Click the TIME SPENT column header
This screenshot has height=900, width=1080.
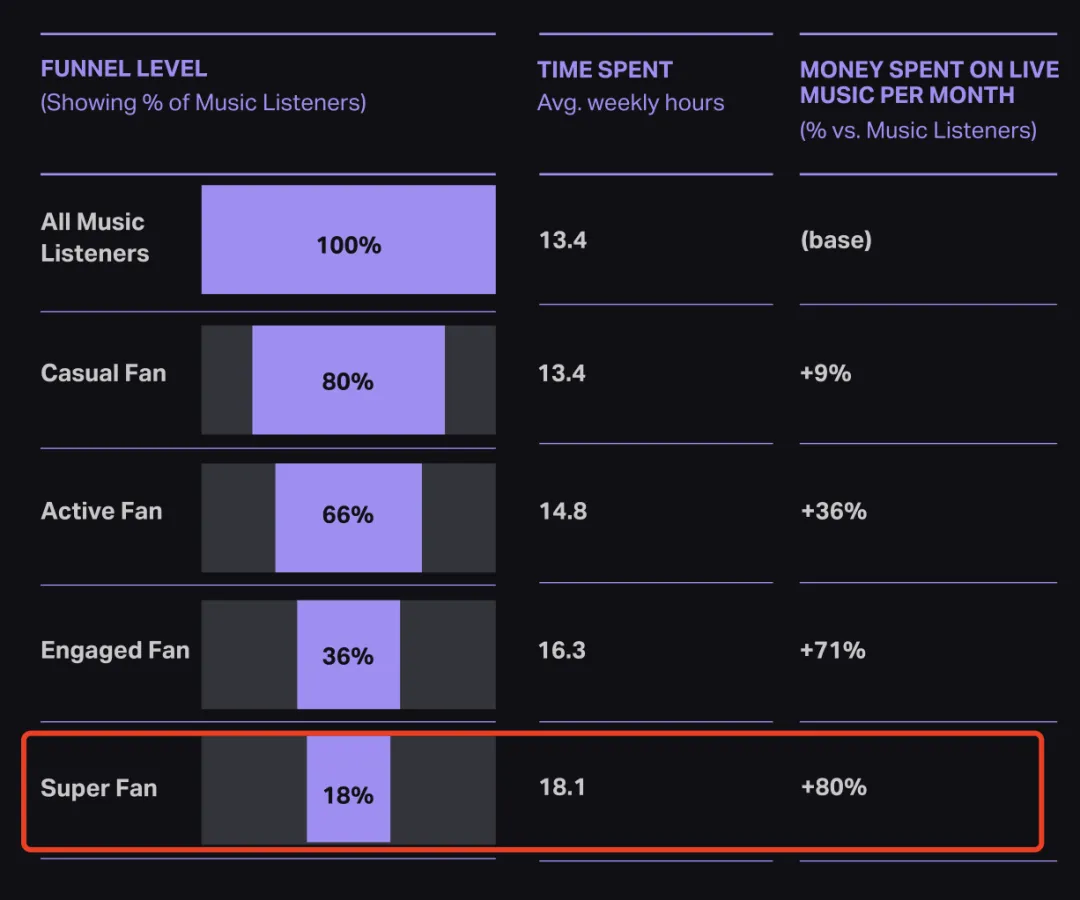pos(605,70)
